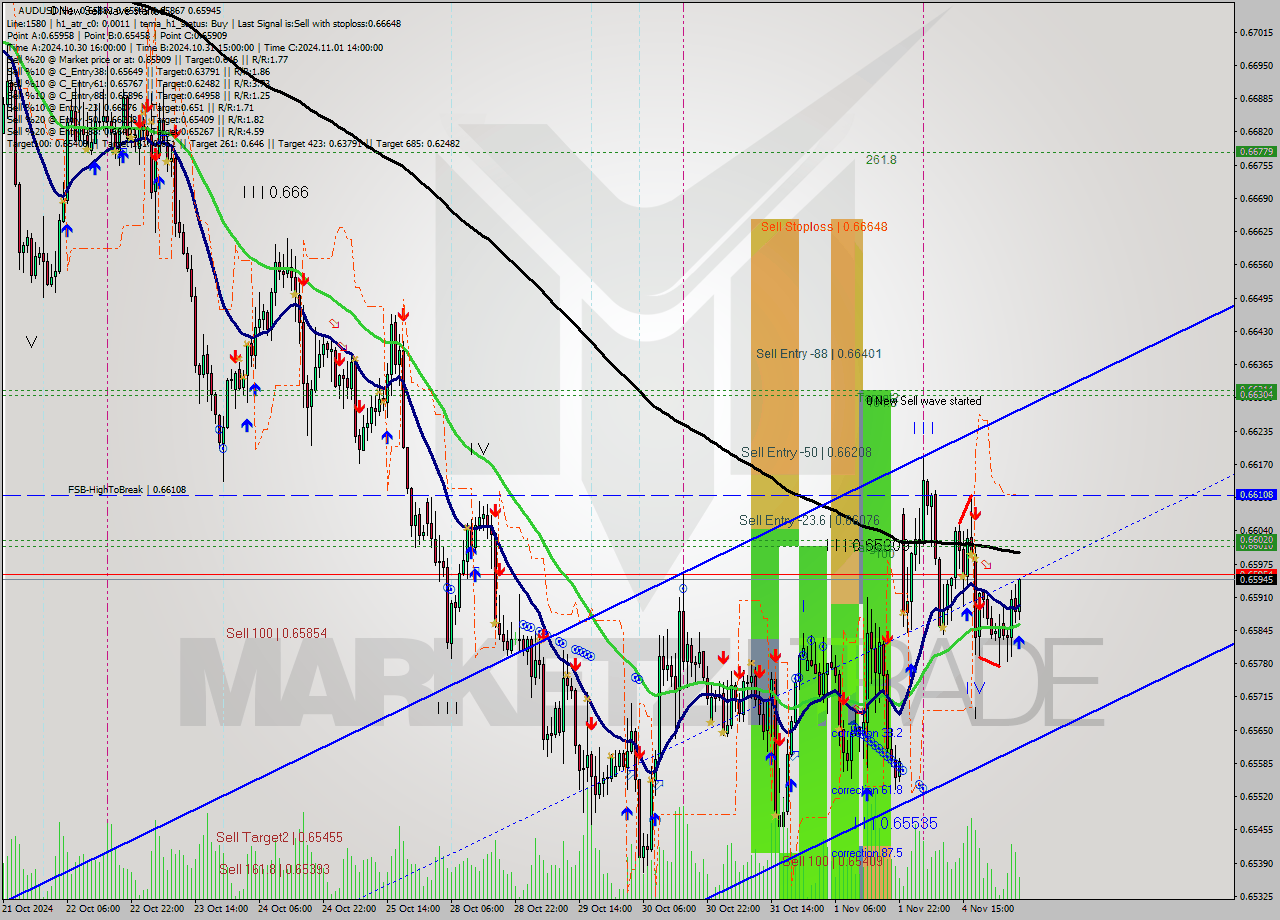Click the 'Sell Entry -50 | 0.66208' label
Image resolution: width=1280 pixels, height=920 pixels.
point(806,453)
